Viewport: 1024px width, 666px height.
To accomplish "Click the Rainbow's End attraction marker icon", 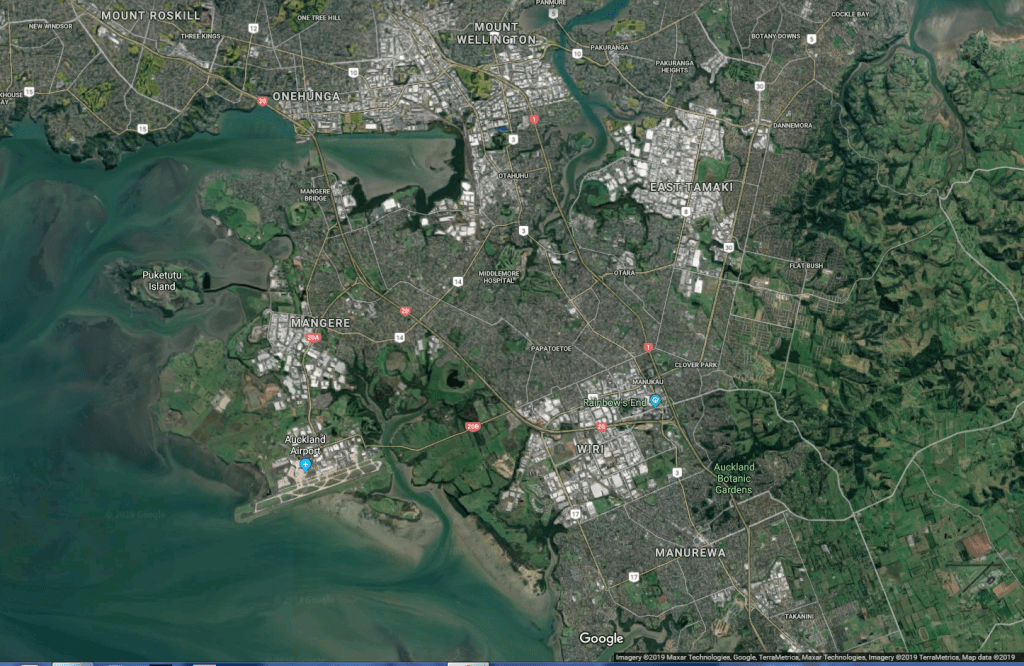I will click(655, 401).
